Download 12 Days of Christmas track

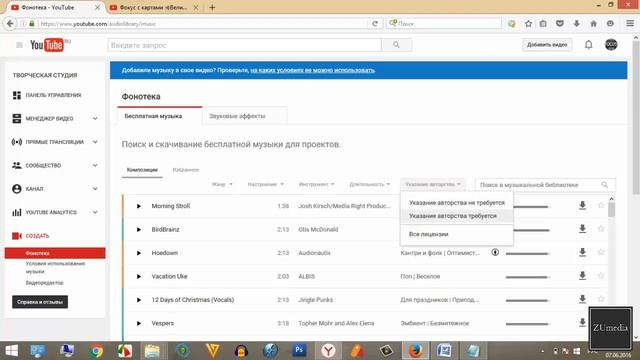coord(582,299)
